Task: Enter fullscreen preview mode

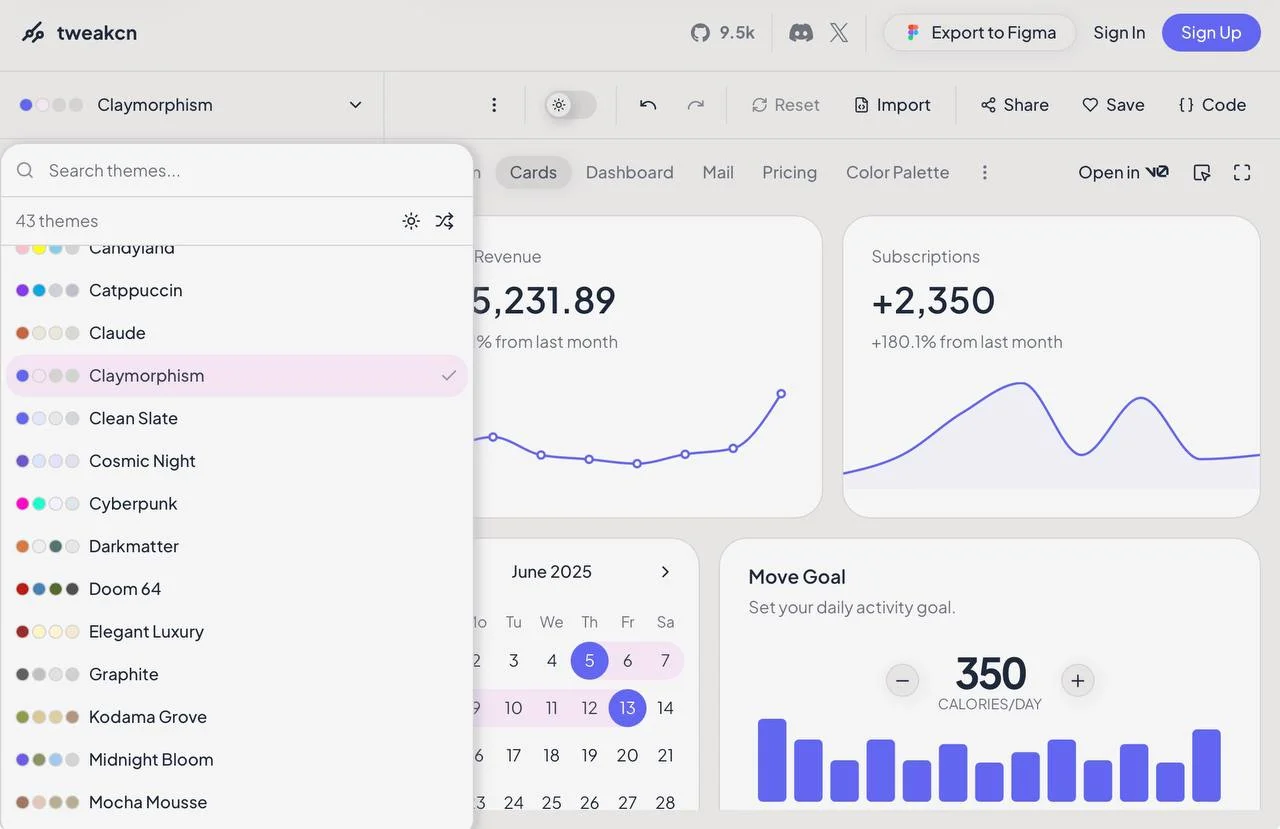Action: point(1242,173)
